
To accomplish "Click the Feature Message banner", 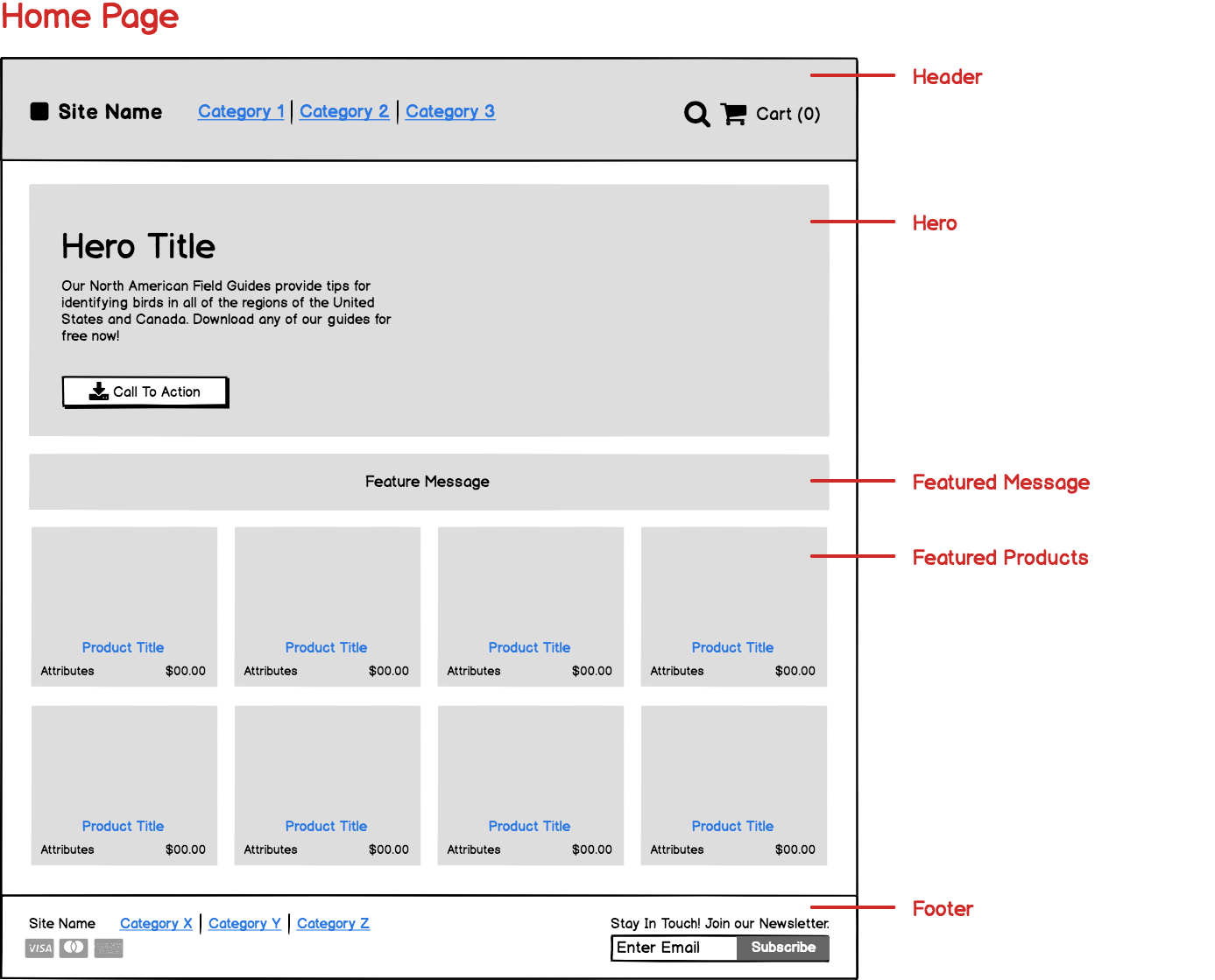I will click(x=427, y=481).
